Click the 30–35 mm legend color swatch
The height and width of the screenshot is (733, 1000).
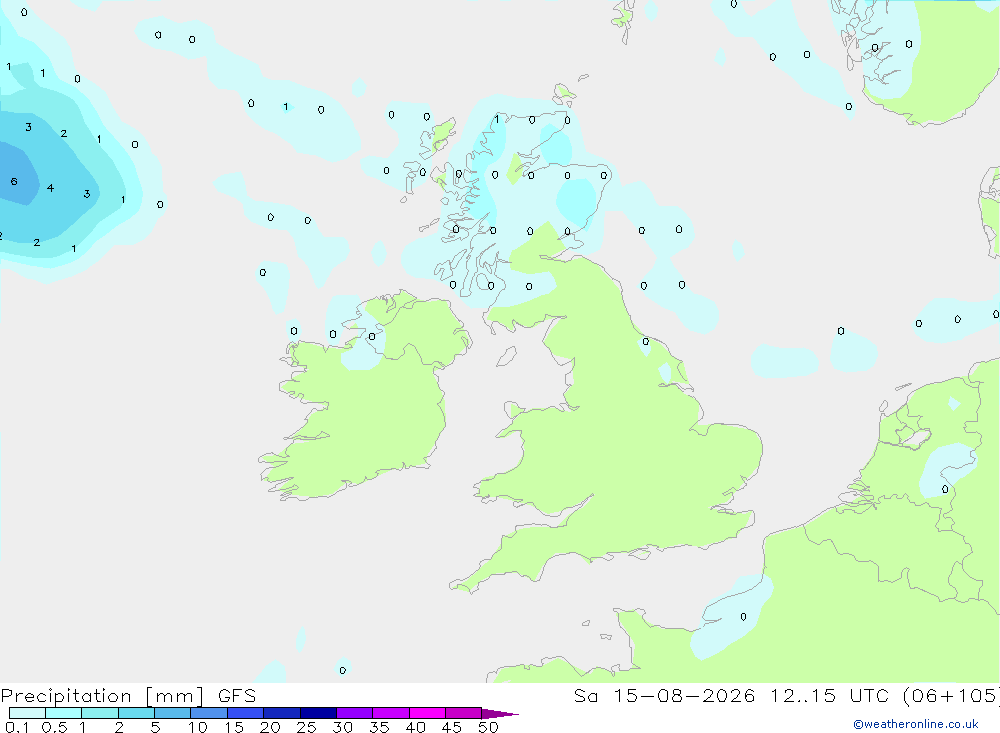pyautogui.click(x=354, y=713)
